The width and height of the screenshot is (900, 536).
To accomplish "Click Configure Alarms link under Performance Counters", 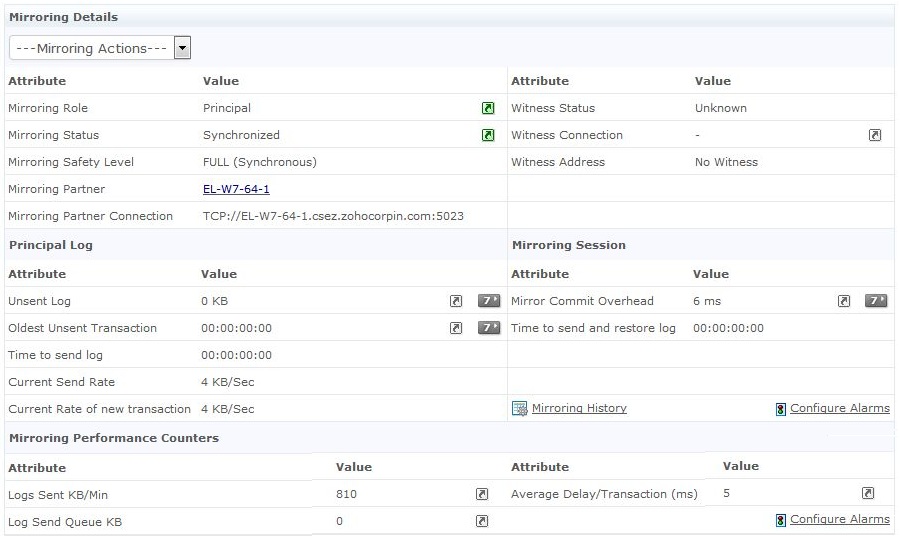I will 839,519.
